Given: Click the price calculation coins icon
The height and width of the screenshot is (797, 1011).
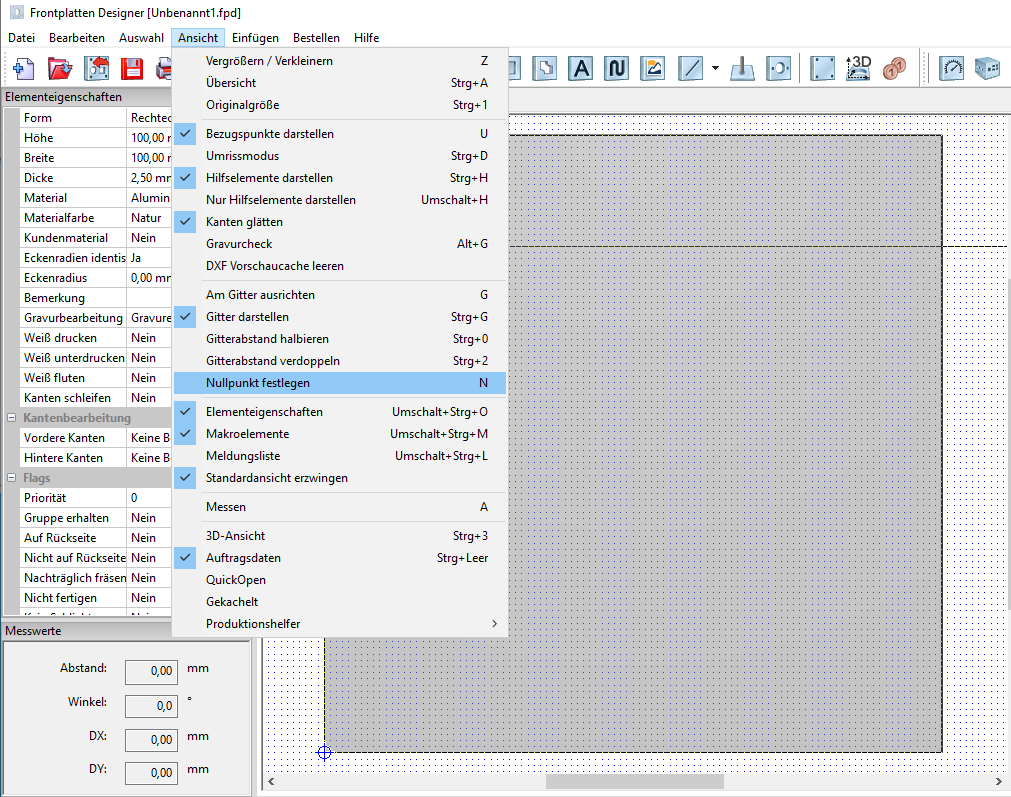Looking at the screenshot, I should click(x=894, y=69).
